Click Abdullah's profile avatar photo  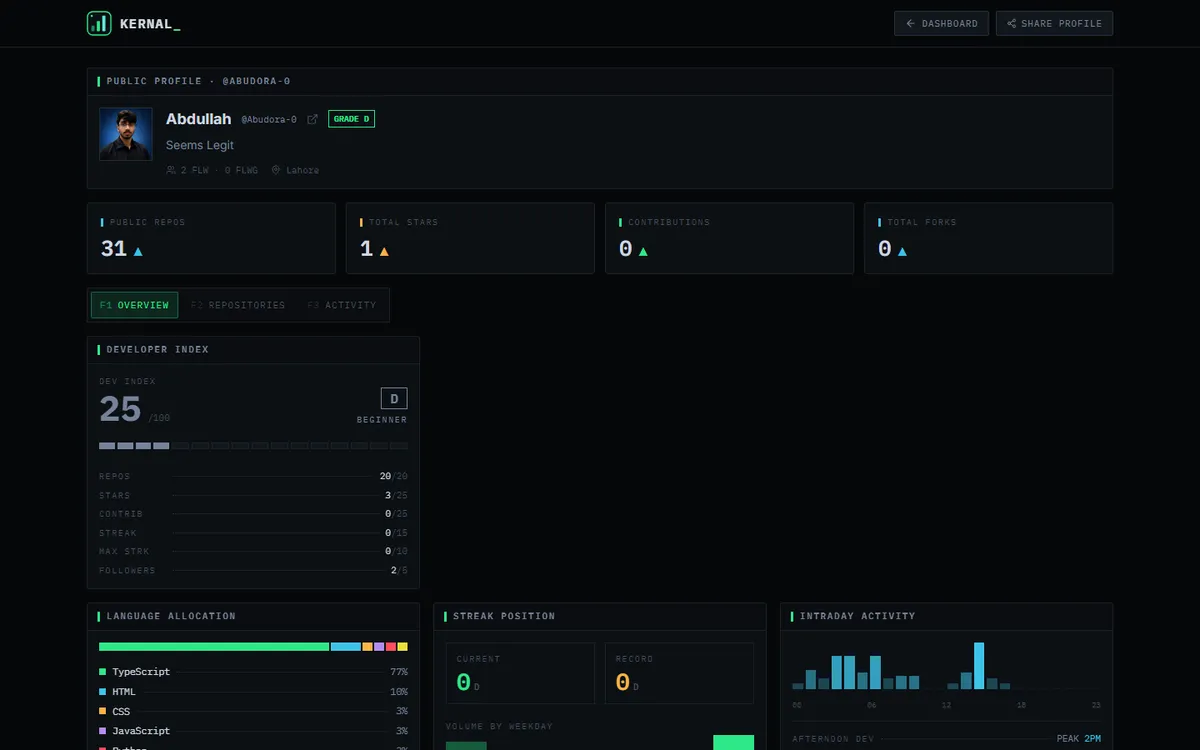(126, 134)
